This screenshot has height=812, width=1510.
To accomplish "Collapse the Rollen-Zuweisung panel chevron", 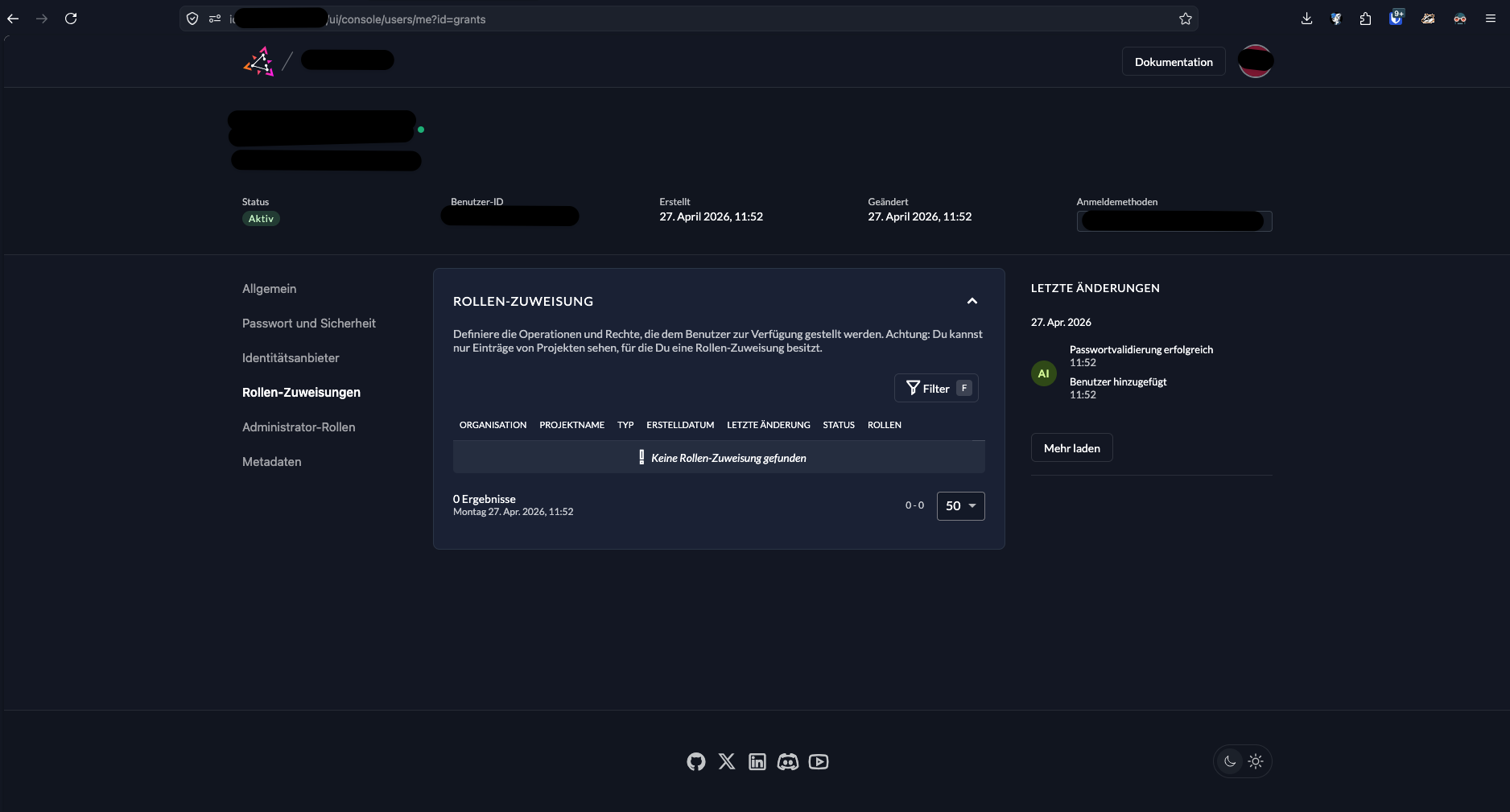I will (972, 301).
